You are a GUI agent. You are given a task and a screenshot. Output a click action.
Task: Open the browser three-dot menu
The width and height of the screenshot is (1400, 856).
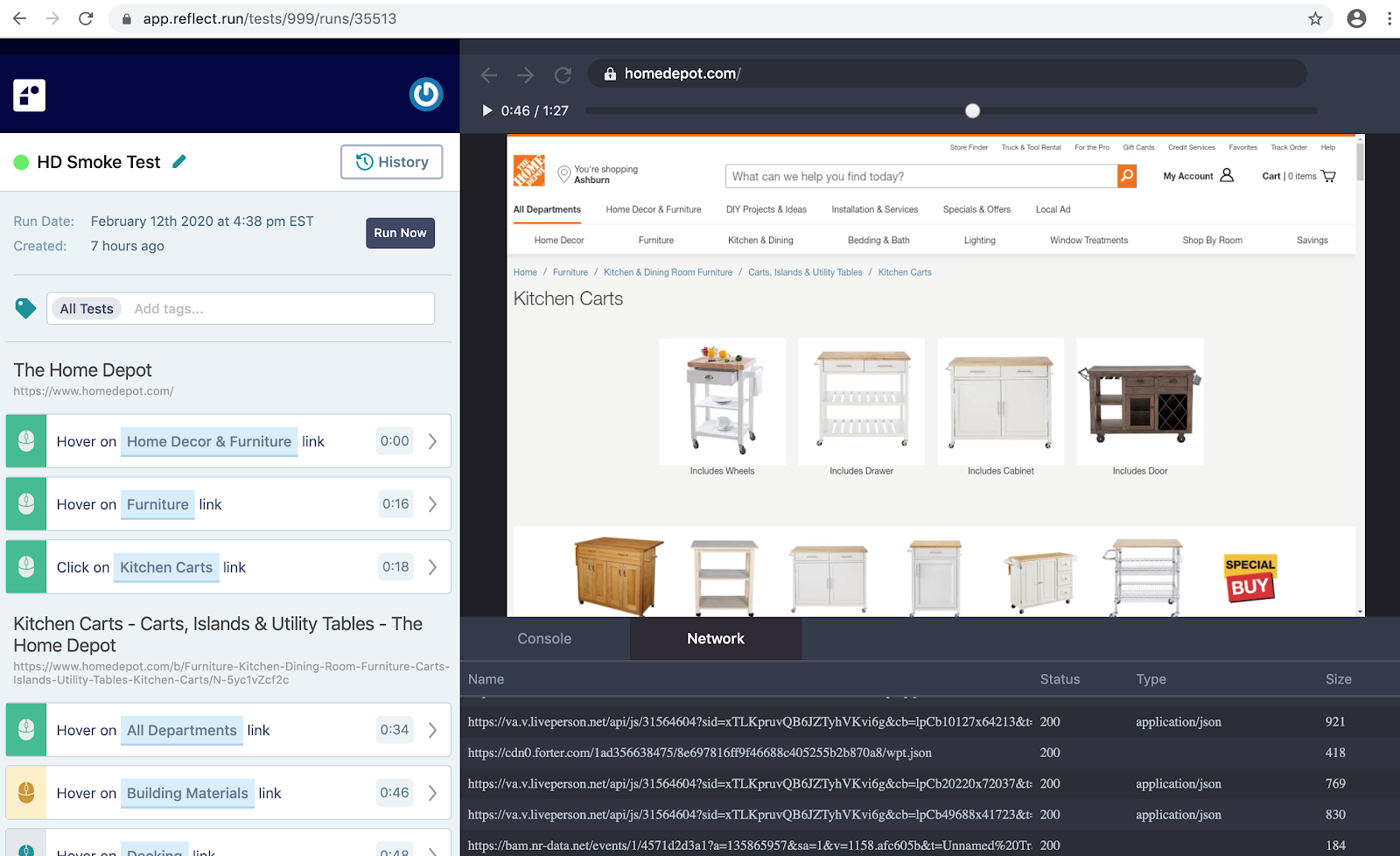coord(1389,18)
